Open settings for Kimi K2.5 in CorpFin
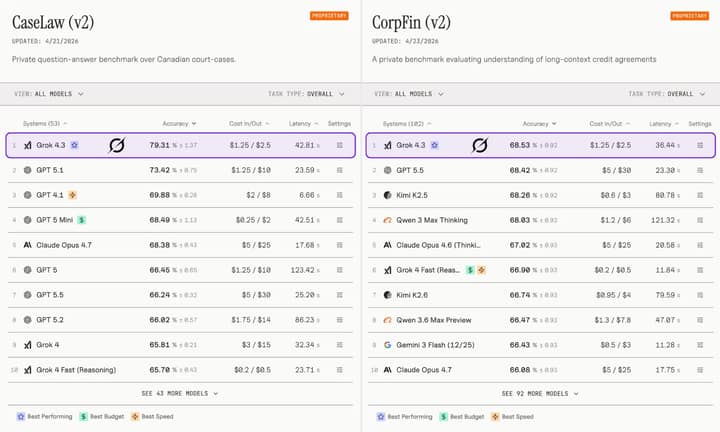 [700, 195]
